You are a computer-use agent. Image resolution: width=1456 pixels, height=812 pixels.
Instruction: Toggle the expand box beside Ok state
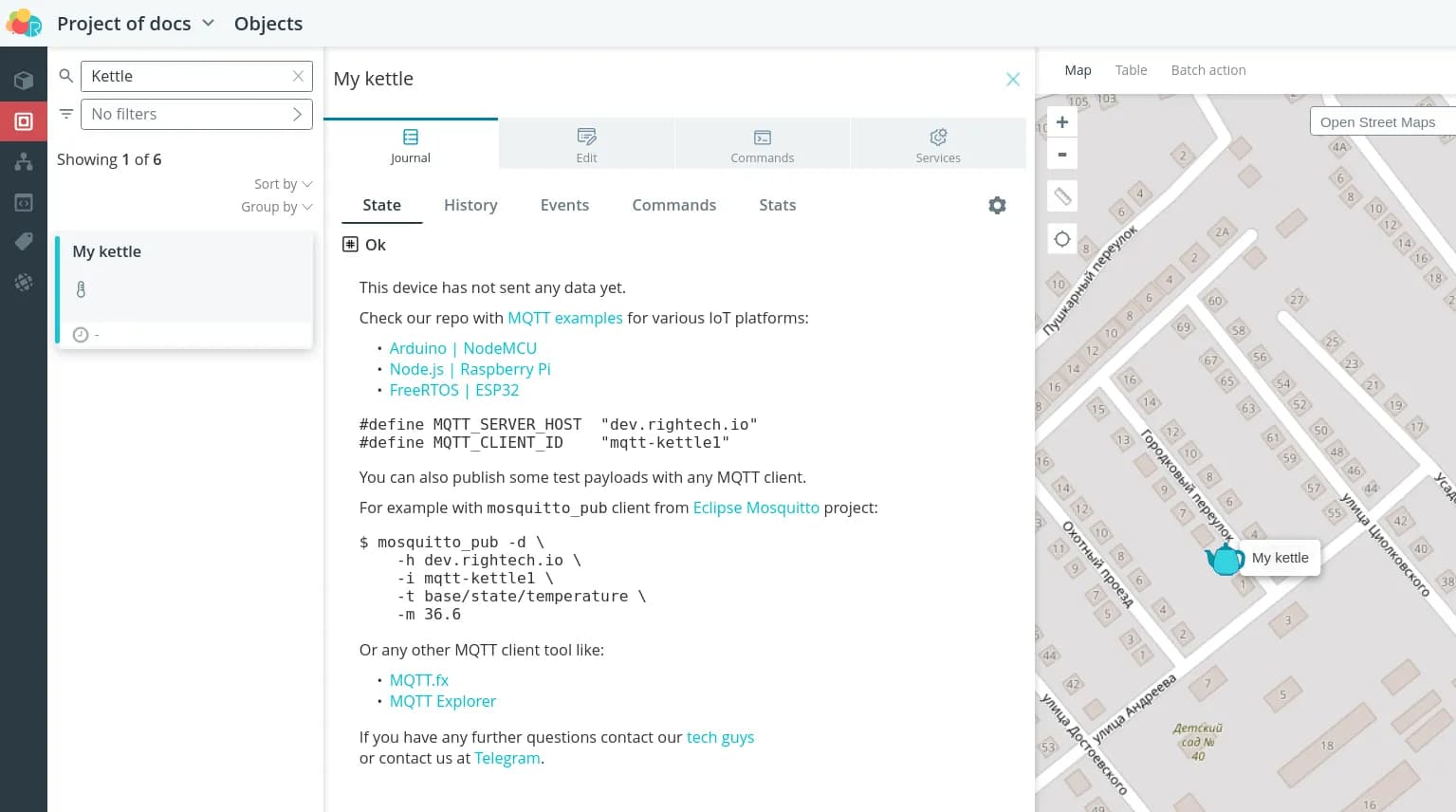tap(350, 245)
